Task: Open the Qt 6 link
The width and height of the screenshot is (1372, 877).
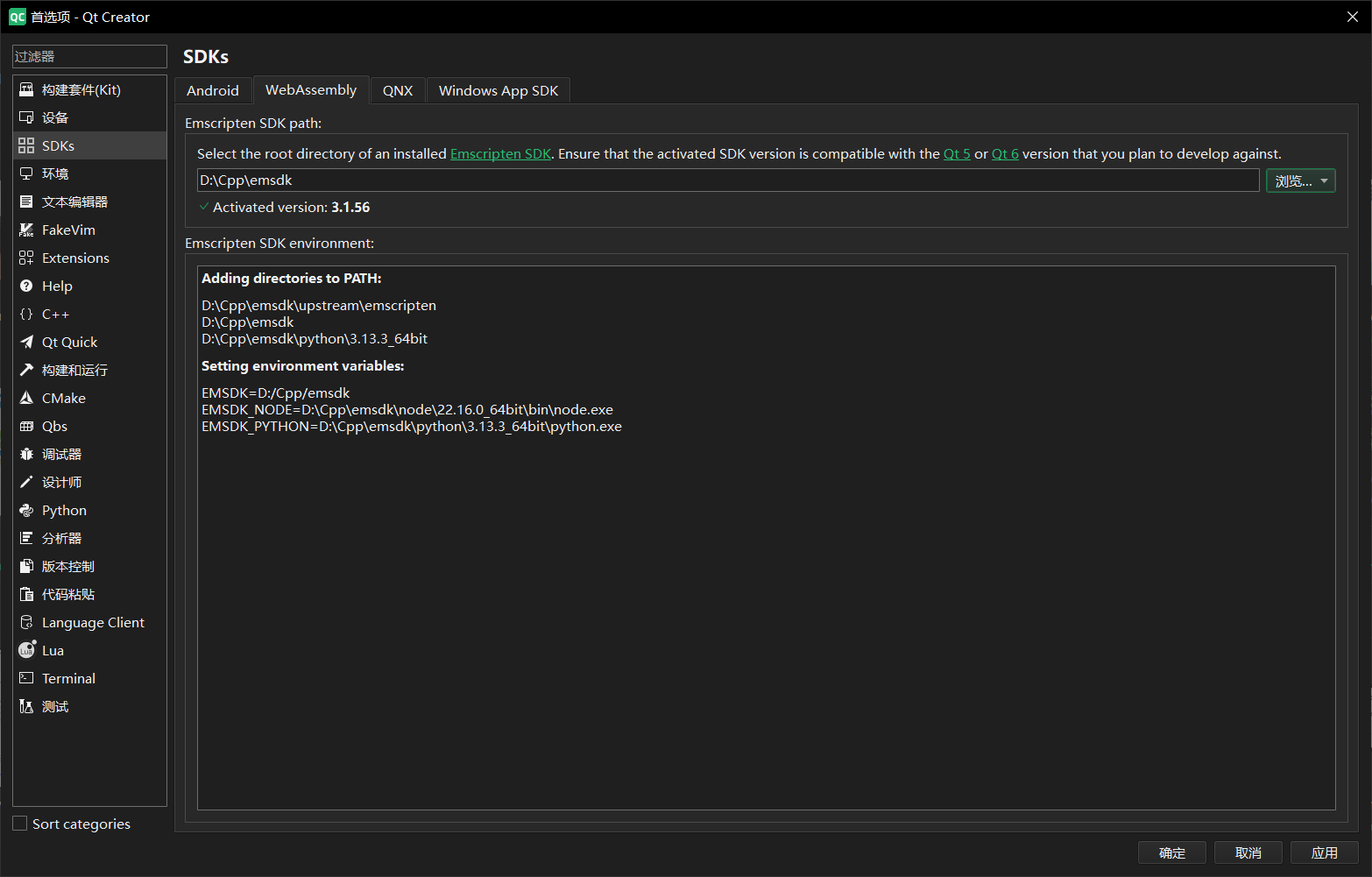Action: (1005, 153)
